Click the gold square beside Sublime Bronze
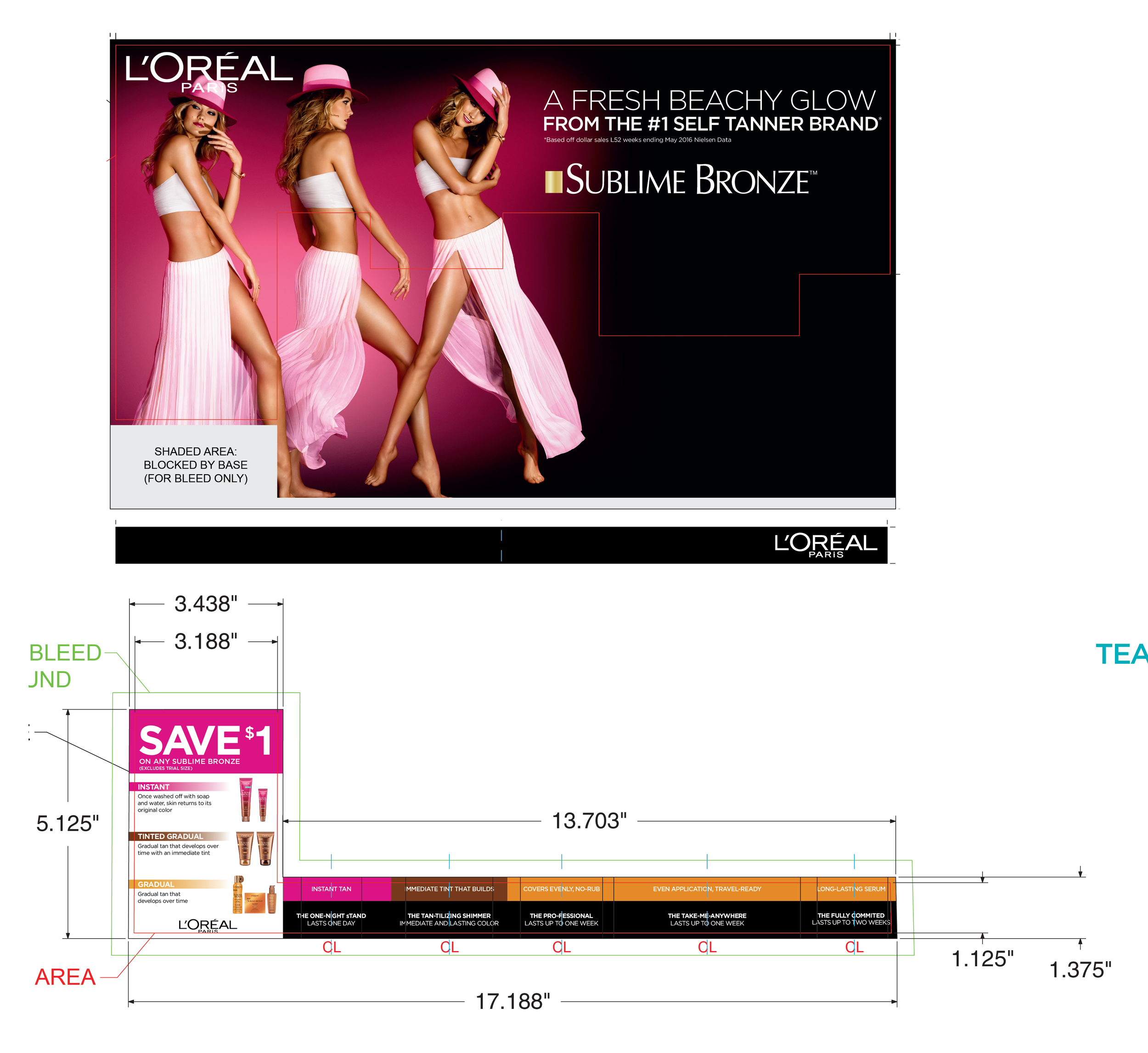The height and width of the screenshot is (1053, 1148). pyautogui.click(x=553, y=182)
